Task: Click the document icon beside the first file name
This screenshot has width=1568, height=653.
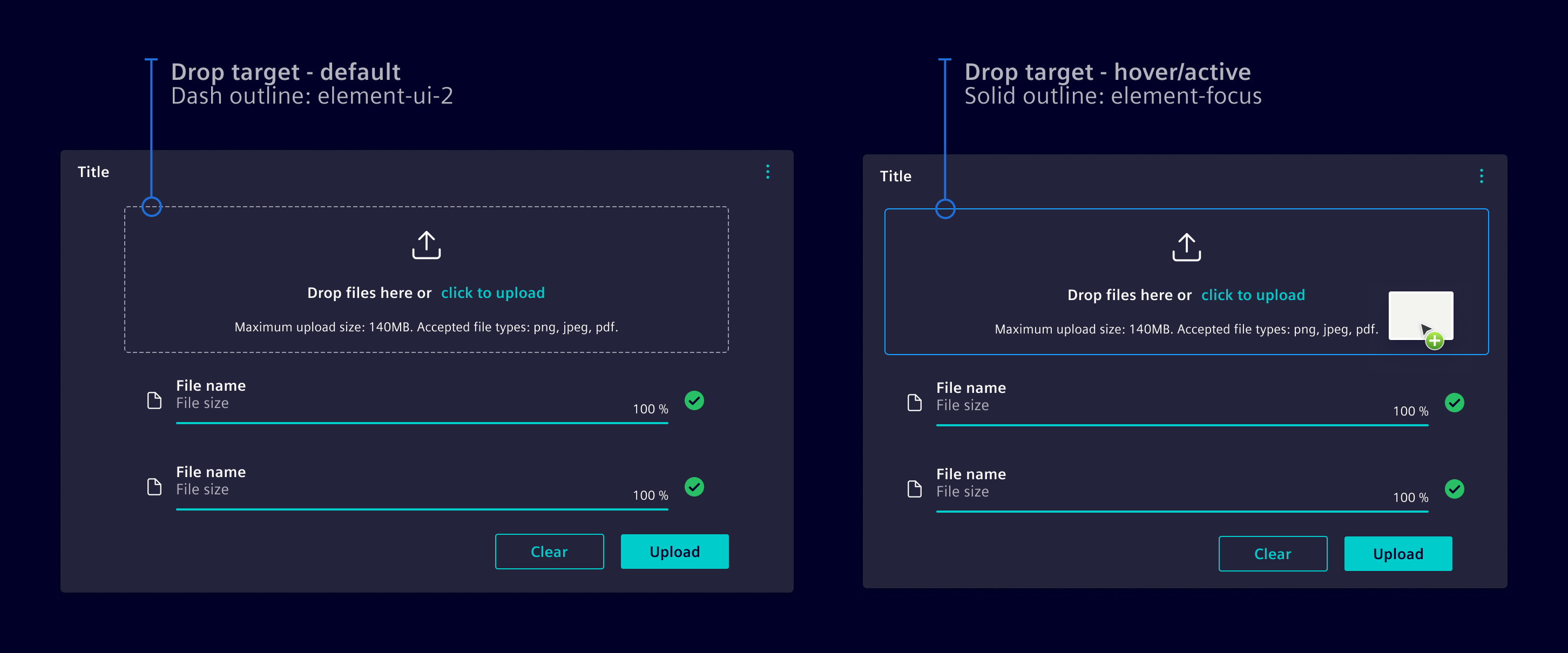Action: click(154, 399)
